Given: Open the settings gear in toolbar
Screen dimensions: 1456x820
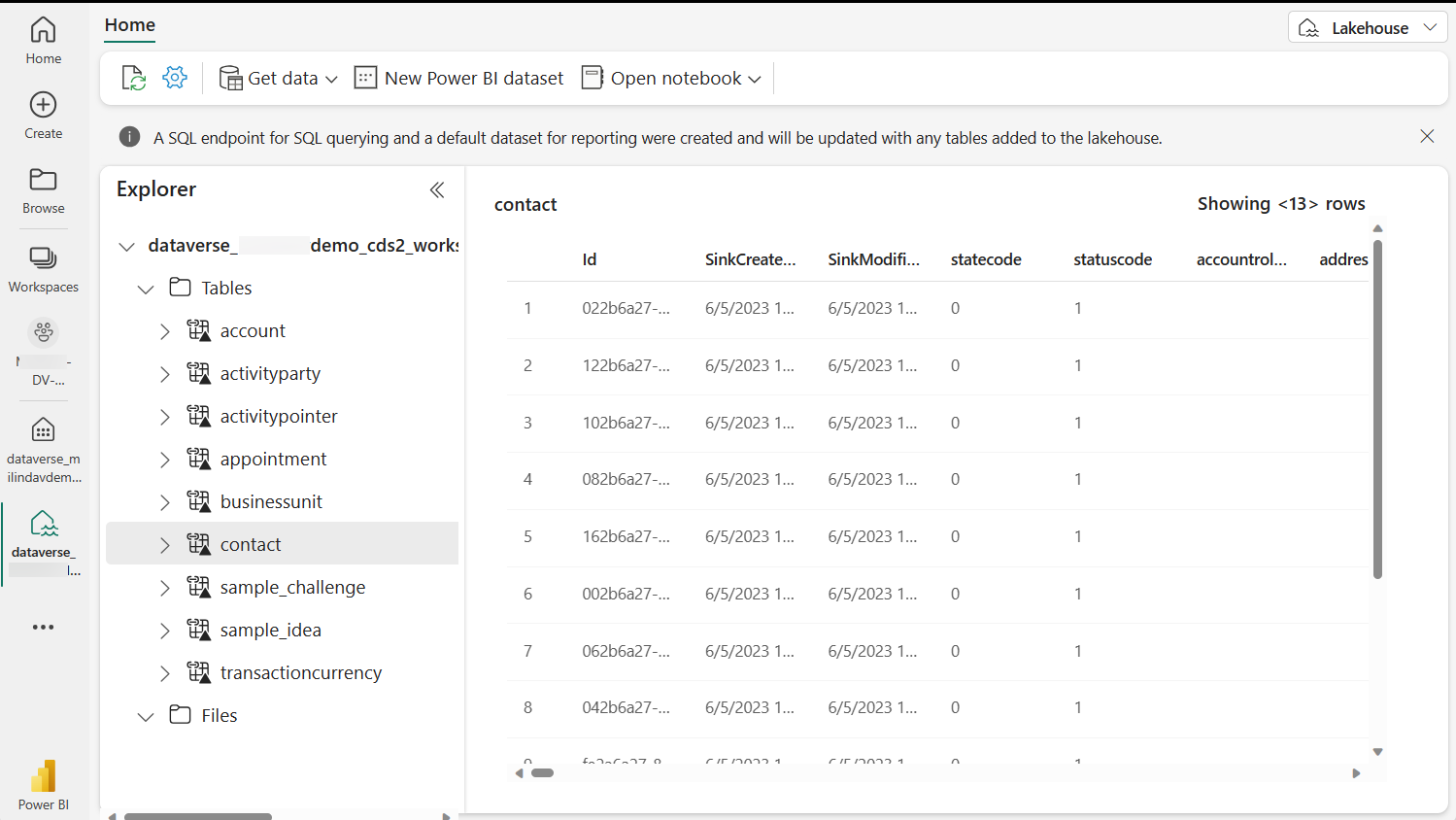Looking at the screenshot, I should [175, 78].
